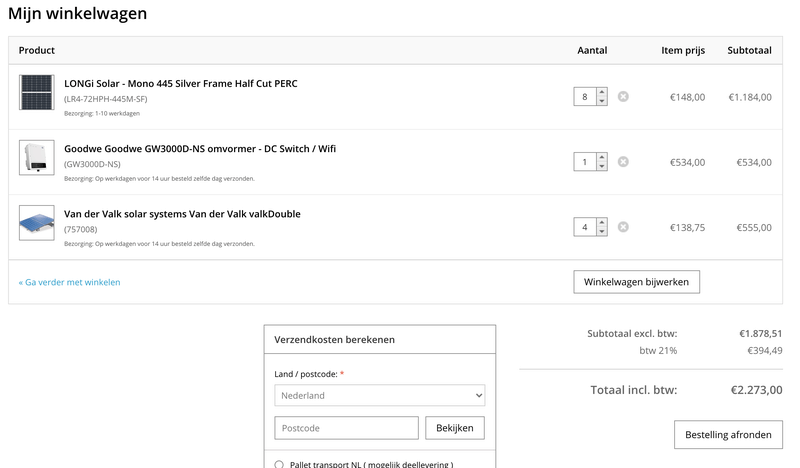This screenshot has height=468, width=800.
Task: Click the €148,00 item price
Action: tap(687, 97)
